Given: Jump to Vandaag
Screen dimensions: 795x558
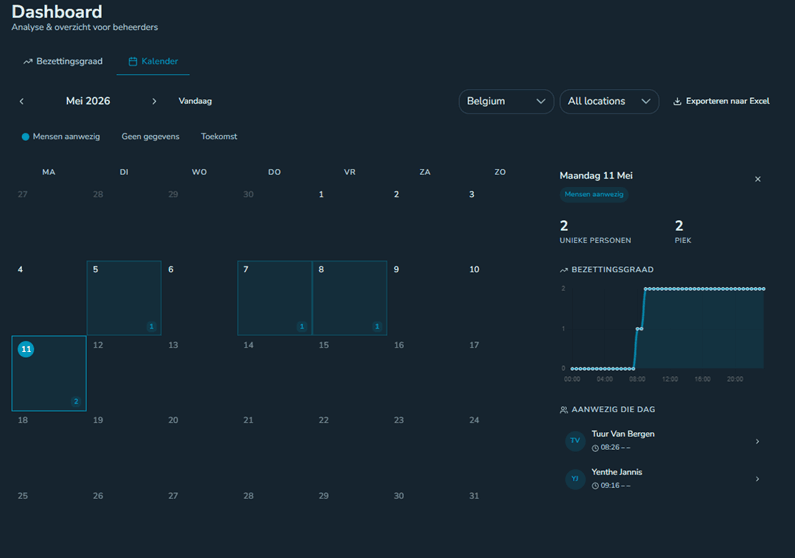Looking at the screenshot, I should (x=195, y=101).
